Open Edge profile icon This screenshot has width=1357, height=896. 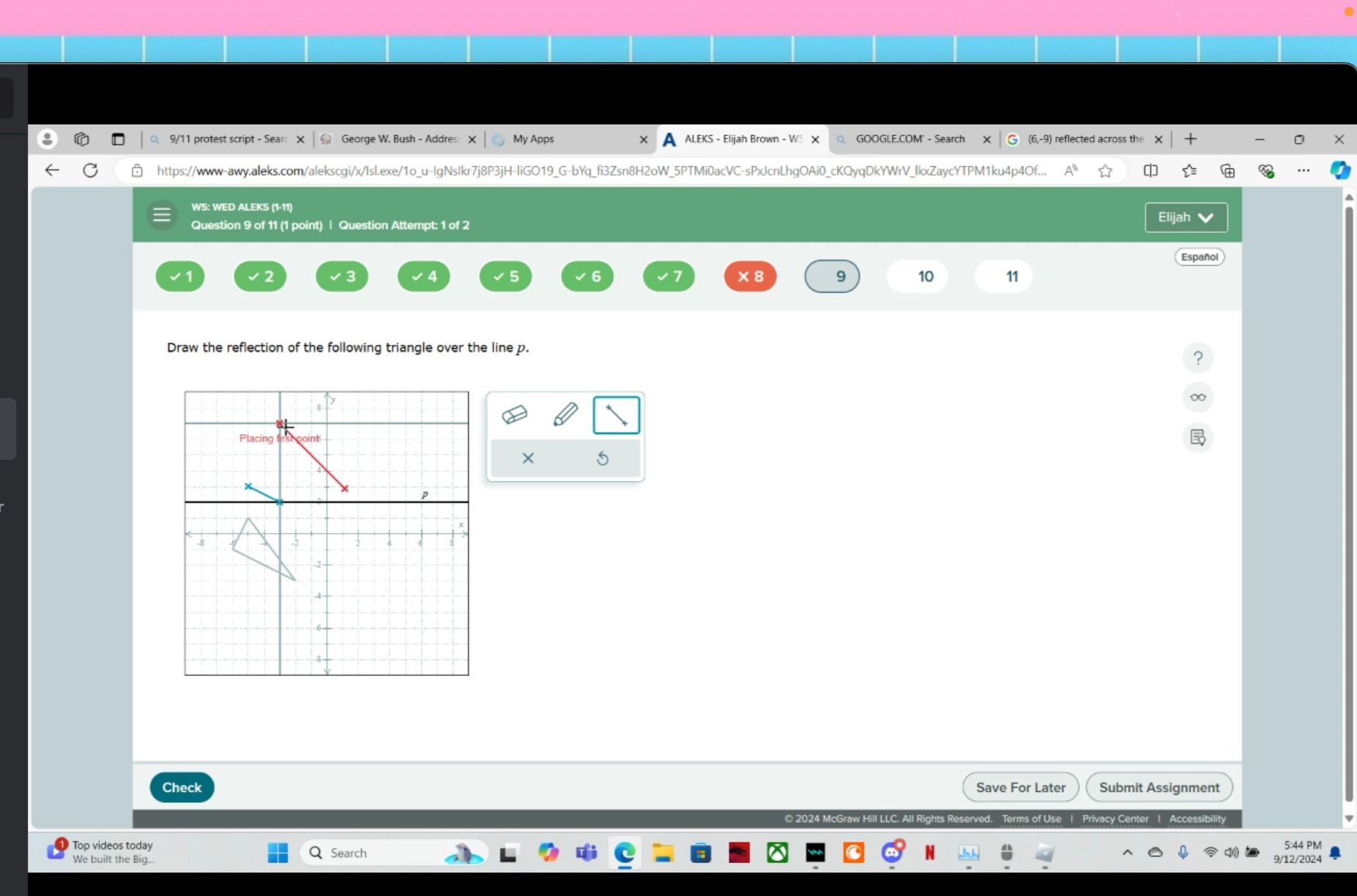coord(48,139)
